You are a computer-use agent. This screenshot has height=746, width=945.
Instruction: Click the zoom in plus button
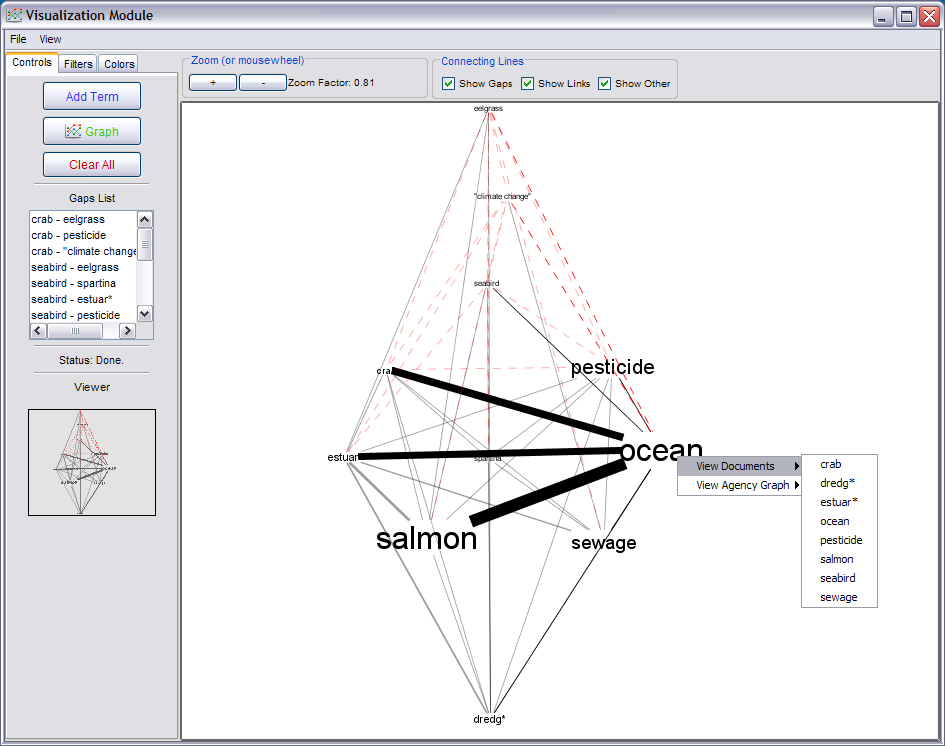pyautogui.click(x=213, y=83)
